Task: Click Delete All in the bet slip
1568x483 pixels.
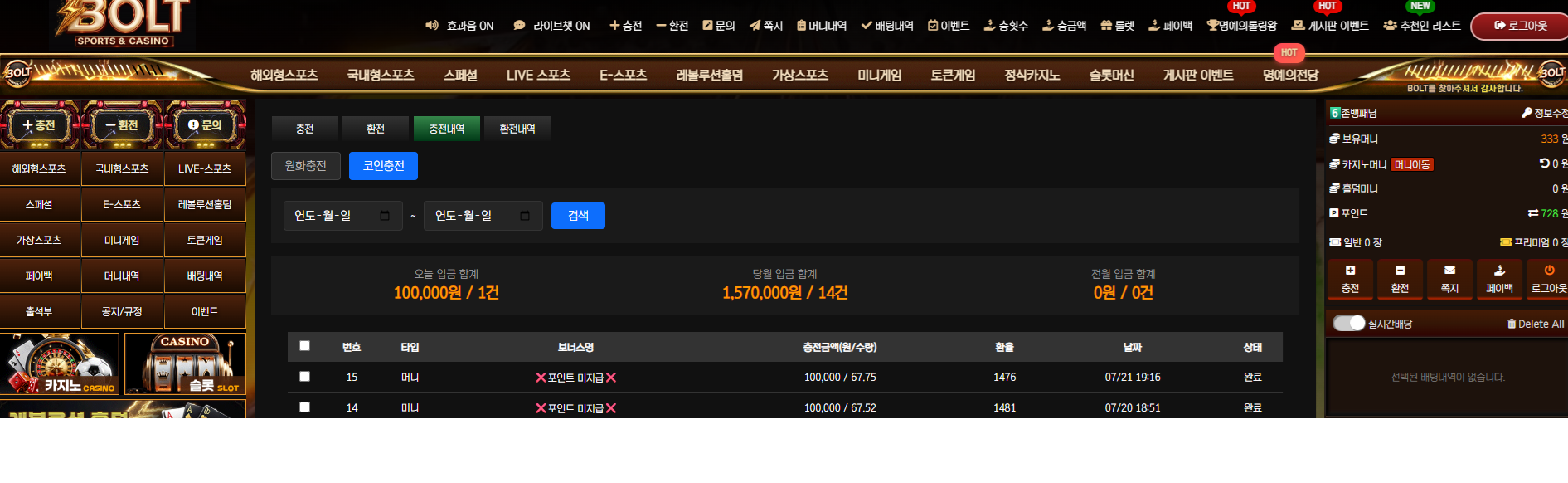Action: (1536, 324)
